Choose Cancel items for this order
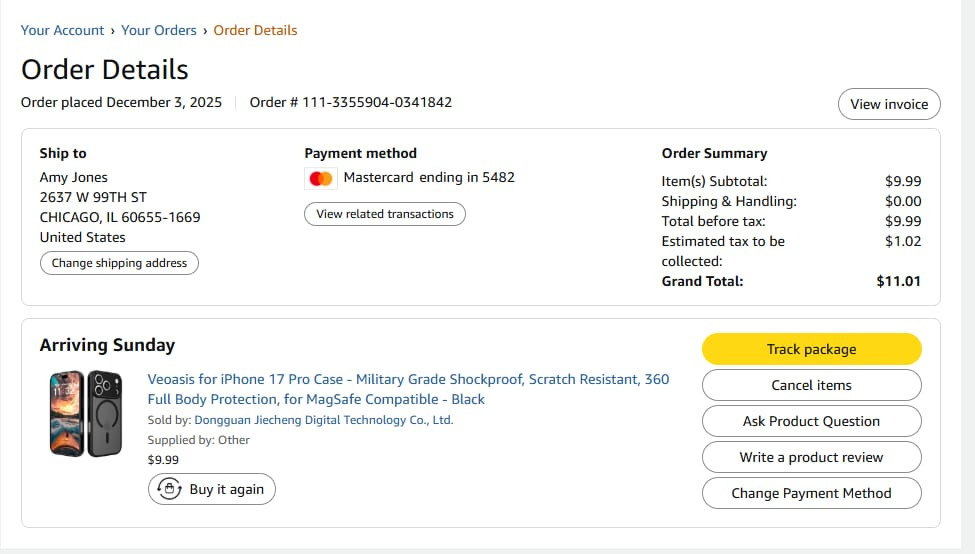This screenshot has width=975, height=554. point(811,385)
